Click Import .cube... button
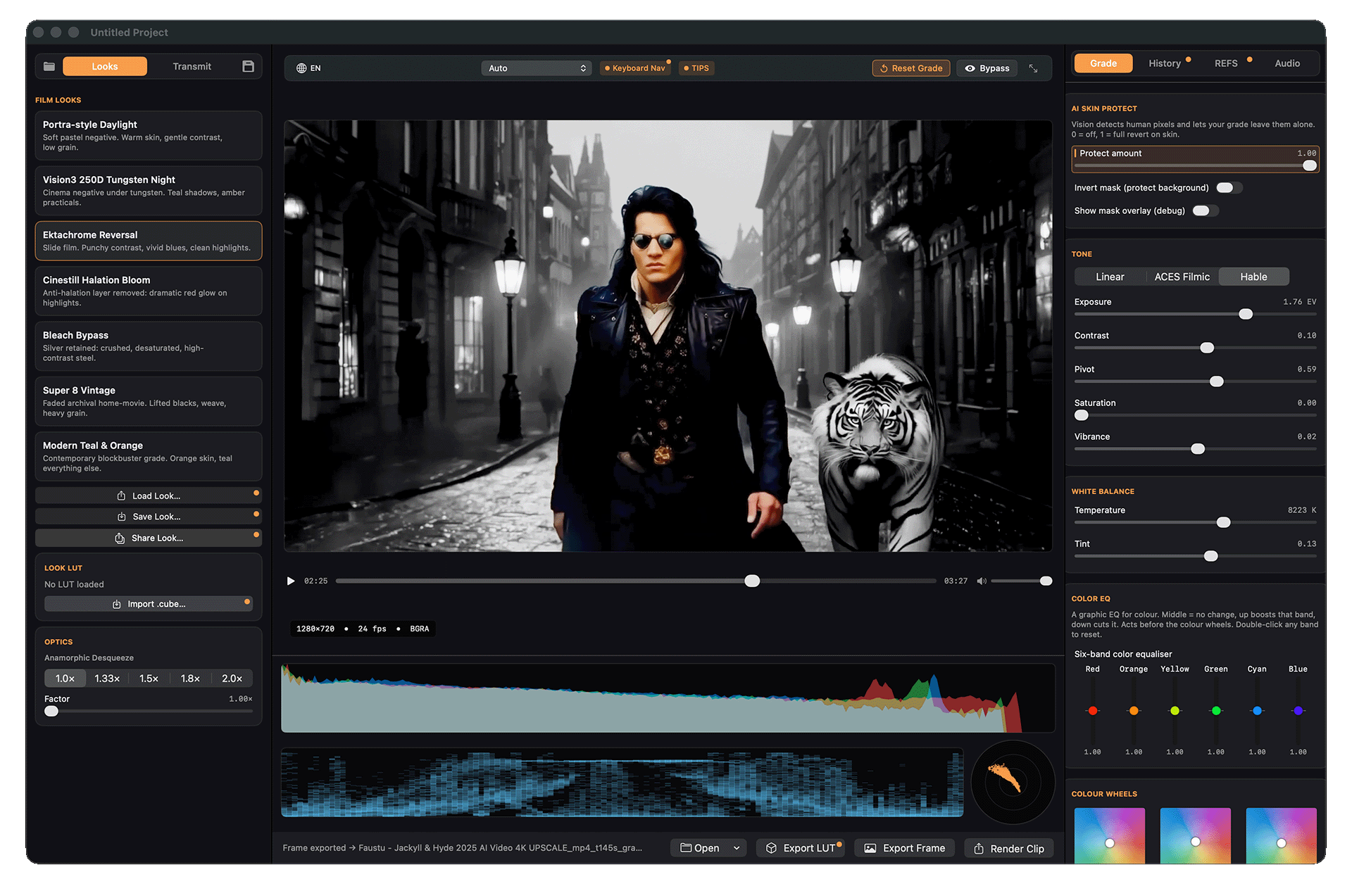1352x896 pixels. coord(149,604)
